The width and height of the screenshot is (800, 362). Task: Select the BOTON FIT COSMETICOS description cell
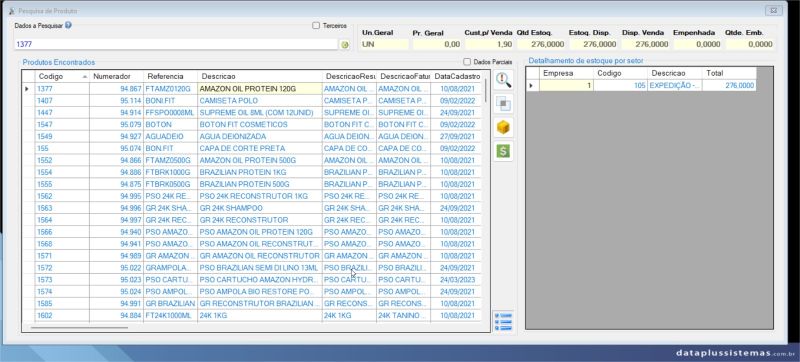[x=260, y=124]
